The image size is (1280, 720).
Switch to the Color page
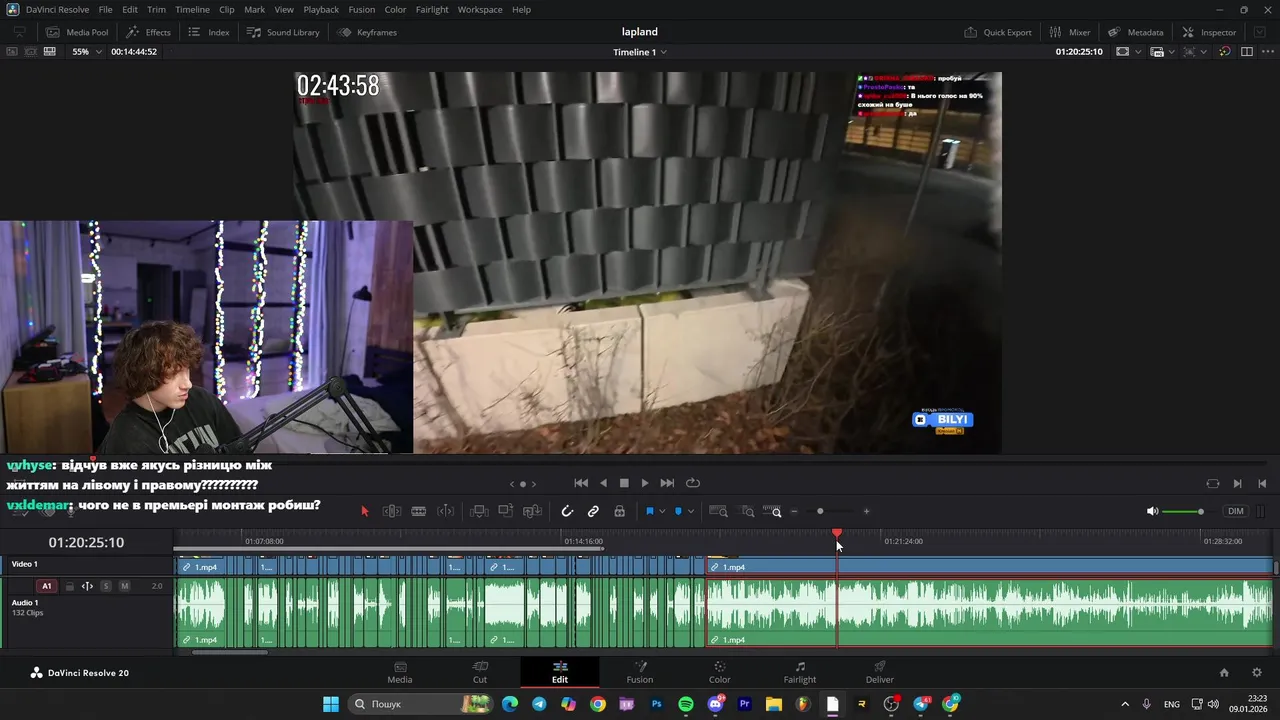pos(720,672)
